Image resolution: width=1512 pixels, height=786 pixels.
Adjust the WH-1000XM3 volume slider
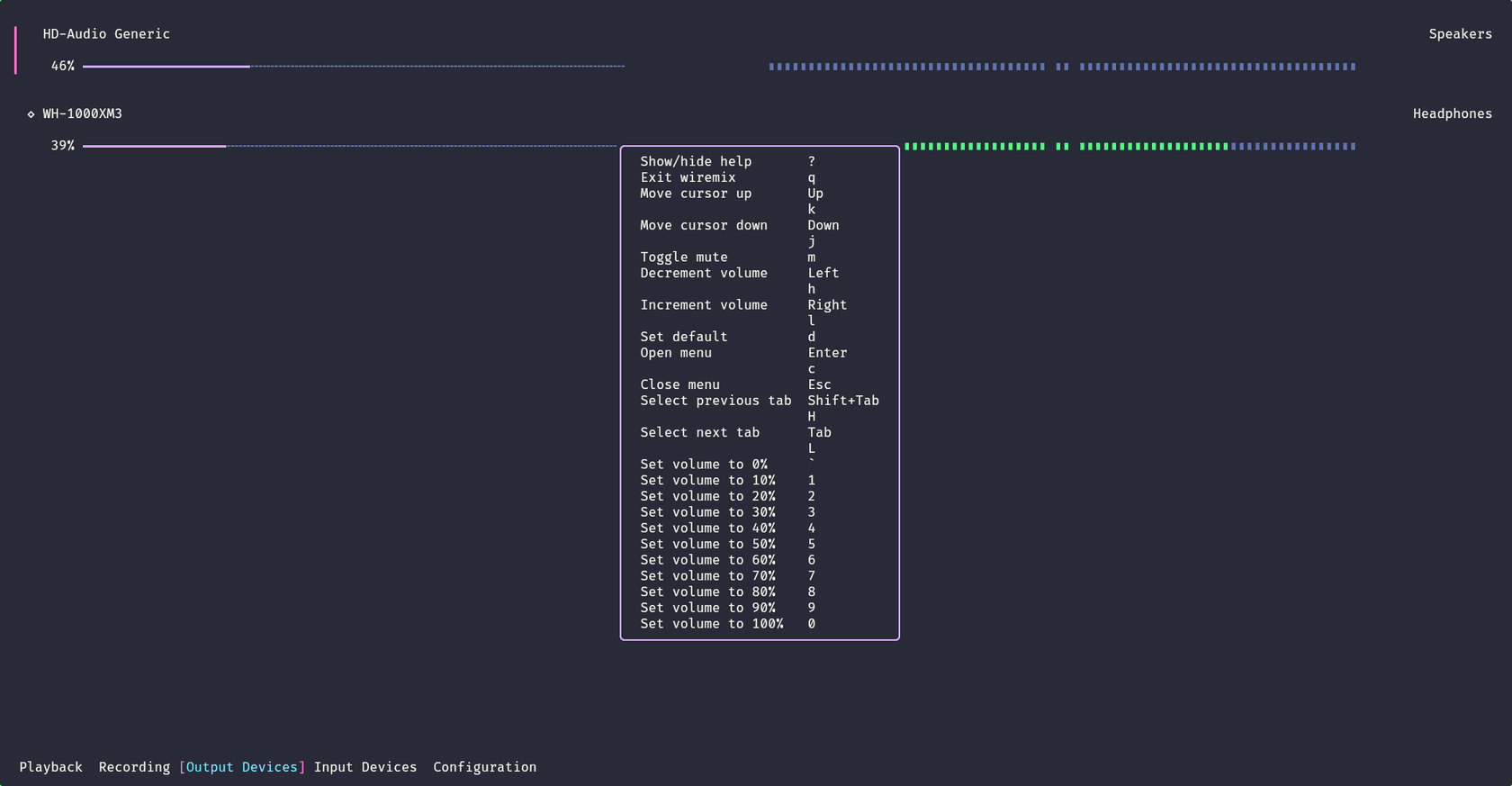point(350,146)
